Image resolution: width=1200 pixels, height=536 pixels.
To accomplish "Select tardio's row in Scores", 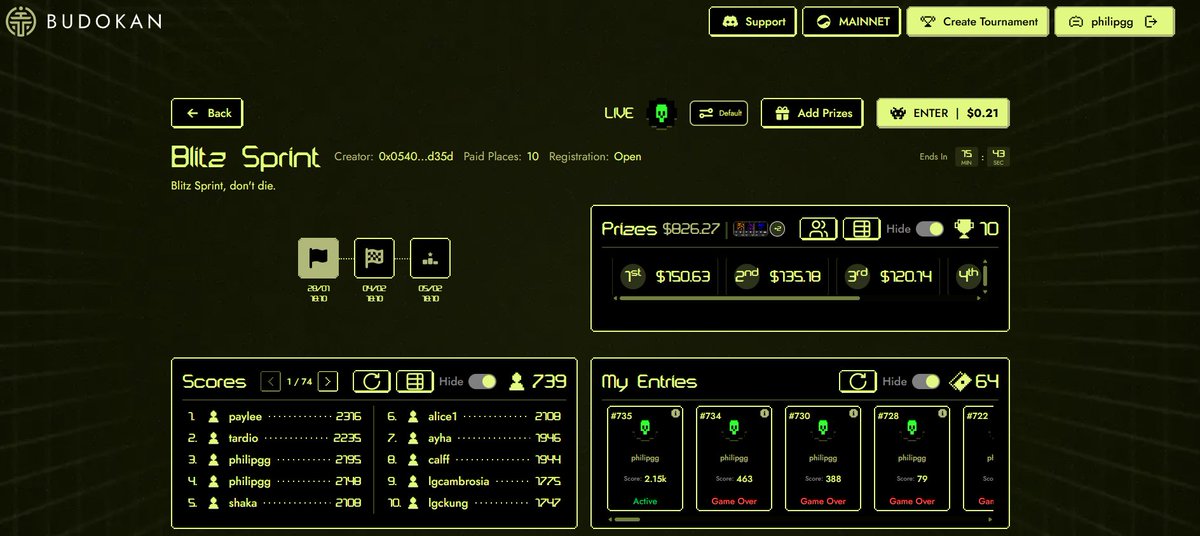I will tap(274, 438).
